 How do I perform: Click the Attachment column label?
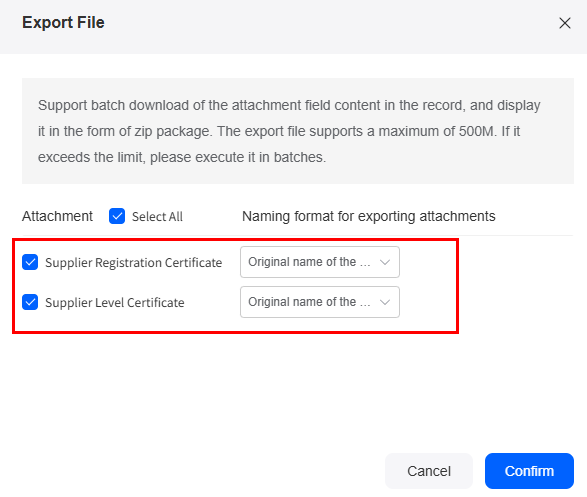pos(57,216)
